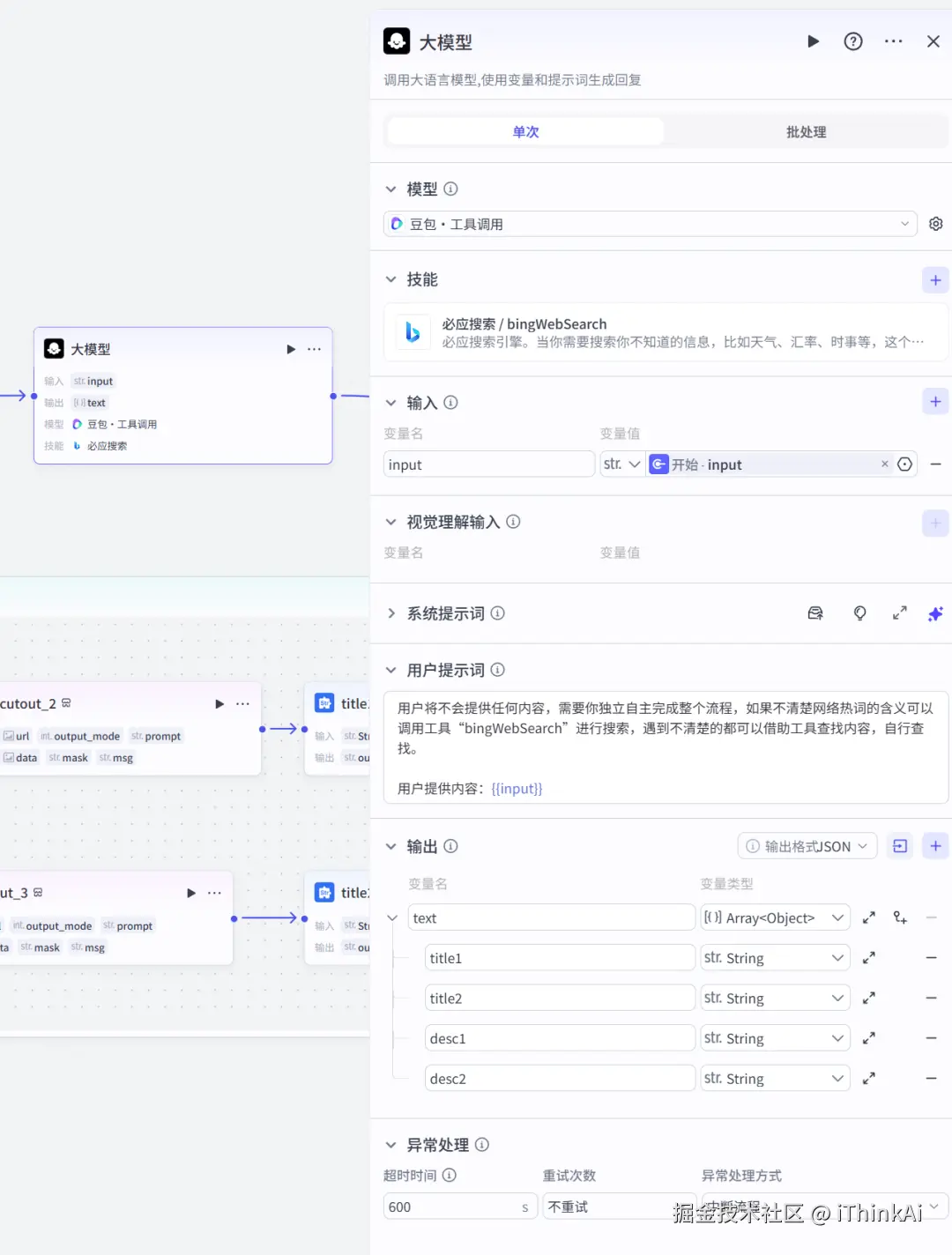The image size is (952, 1255).
Task: Click the import-to-output icon beside 输出格式JSON
Action: (899, 845)
